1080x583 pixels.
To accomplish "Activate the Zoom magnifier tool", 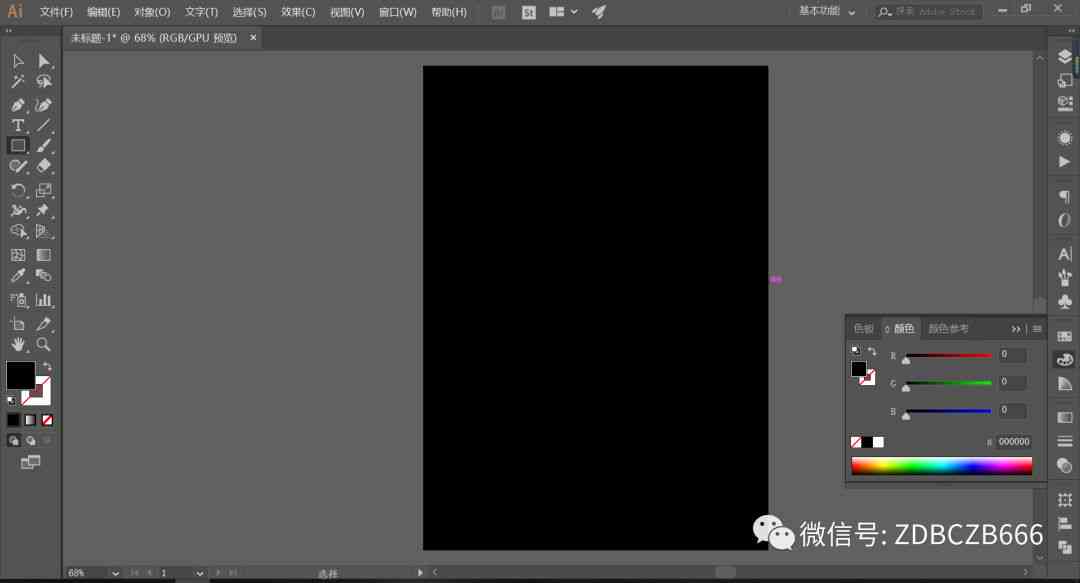I will point(43,344).
